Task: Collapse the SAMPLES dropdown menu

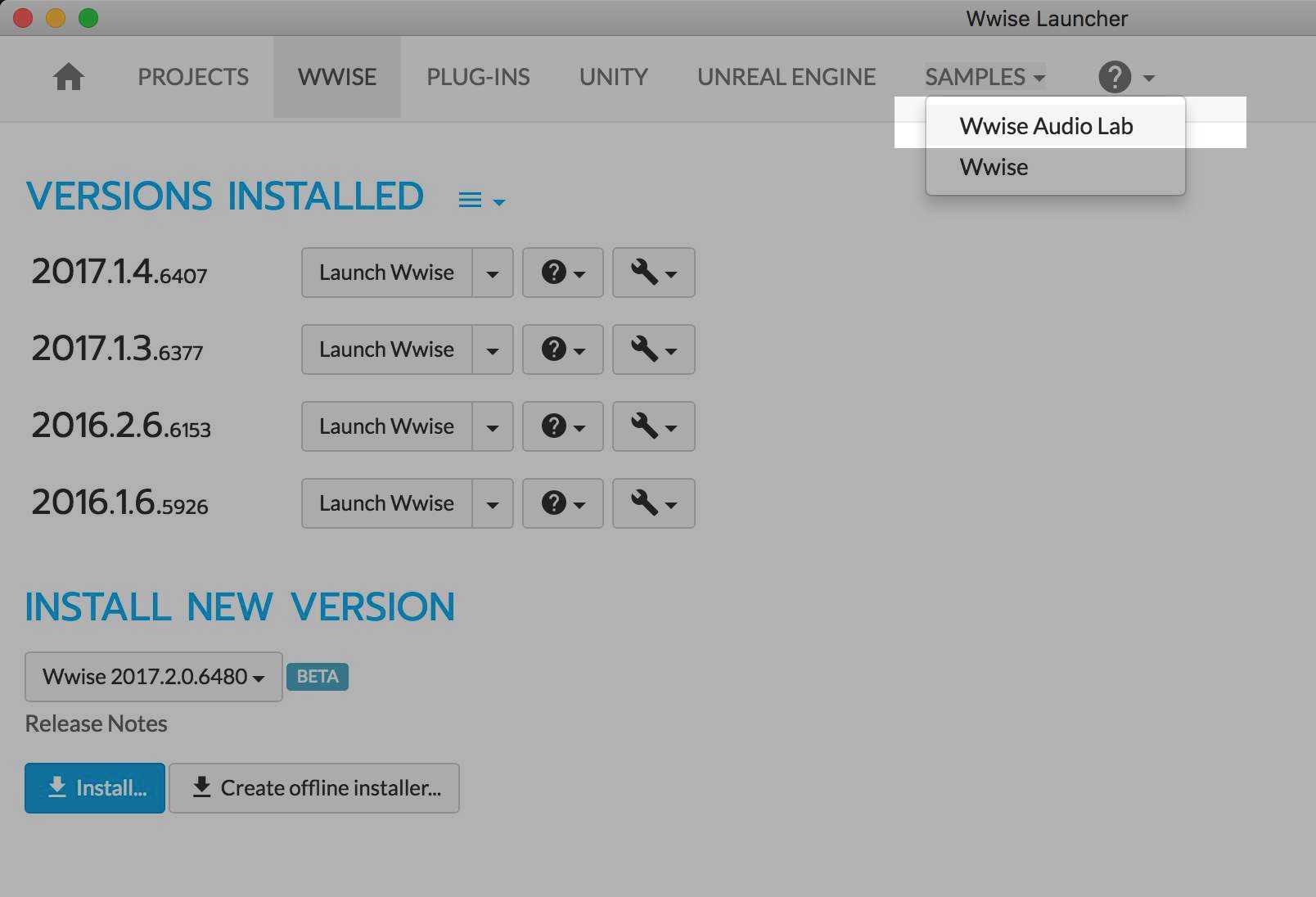Action: point(985,77)
